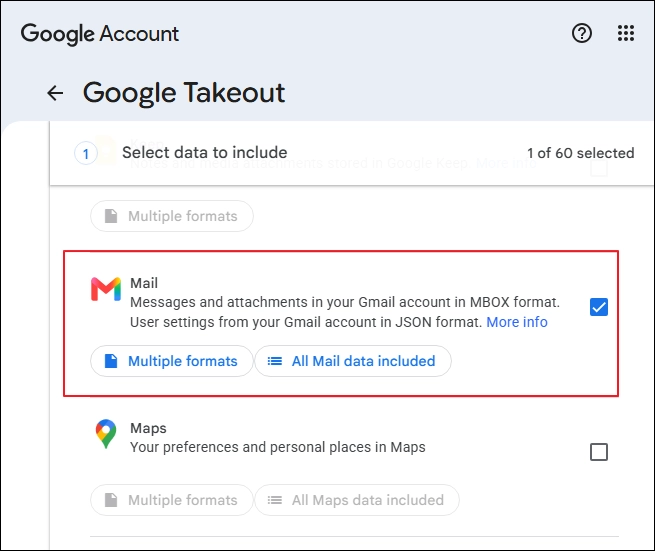The width and height of the screenshot is (655, 551).
Task: Click 'Select data to include' heading
Action: tap(205, 152)
